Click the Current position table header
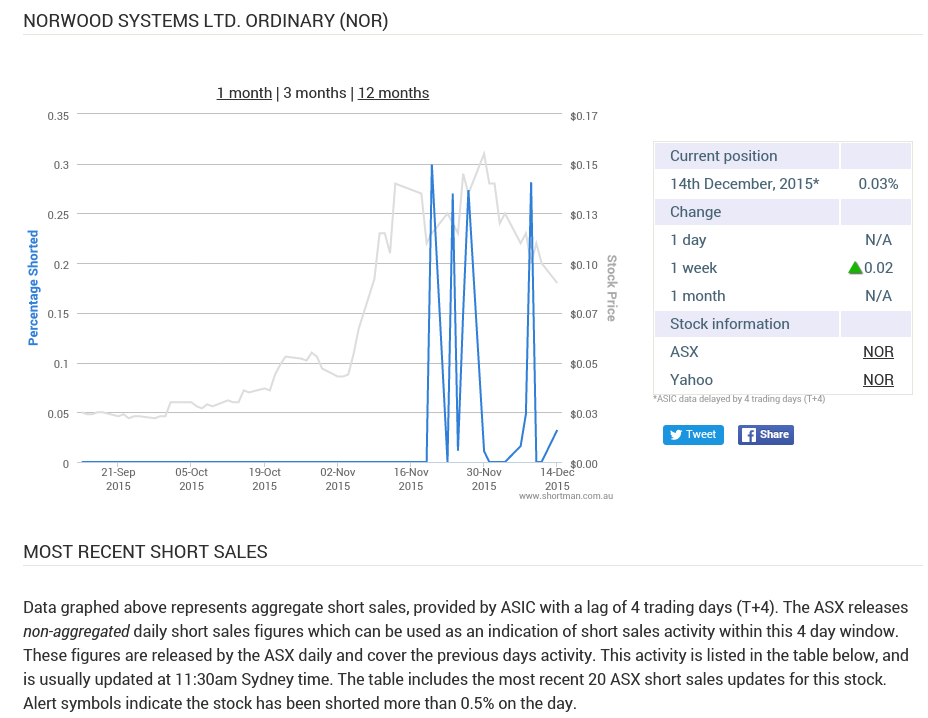The height and width of the screenshot is (718, 928). (x=723, y=156)
